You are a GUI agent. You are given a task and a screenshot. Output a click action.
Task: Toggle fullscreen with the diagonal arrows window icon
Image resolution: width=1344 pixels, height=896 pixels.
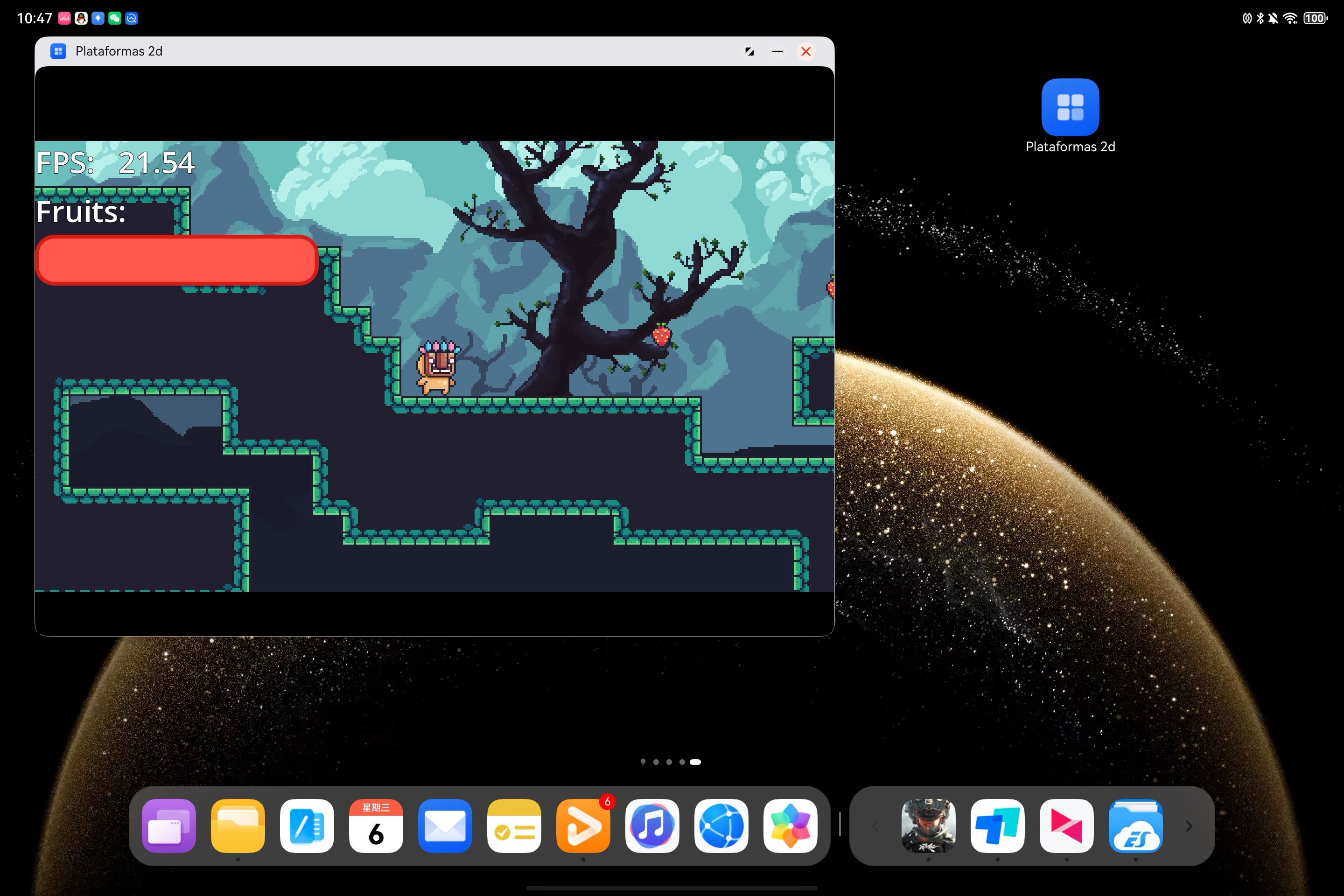tap(749, 51)
